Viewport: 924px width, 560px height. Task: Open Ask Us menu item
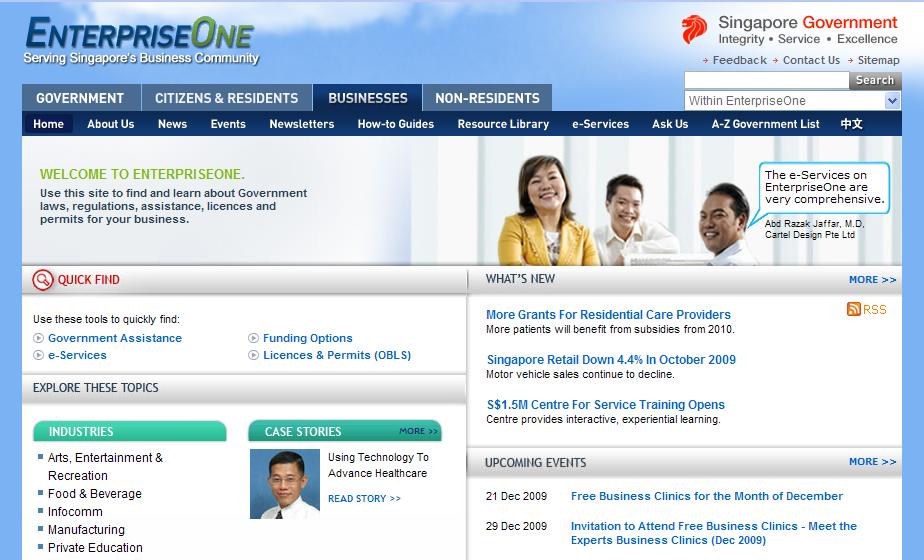pyautogui.click(x=670, y=124)
